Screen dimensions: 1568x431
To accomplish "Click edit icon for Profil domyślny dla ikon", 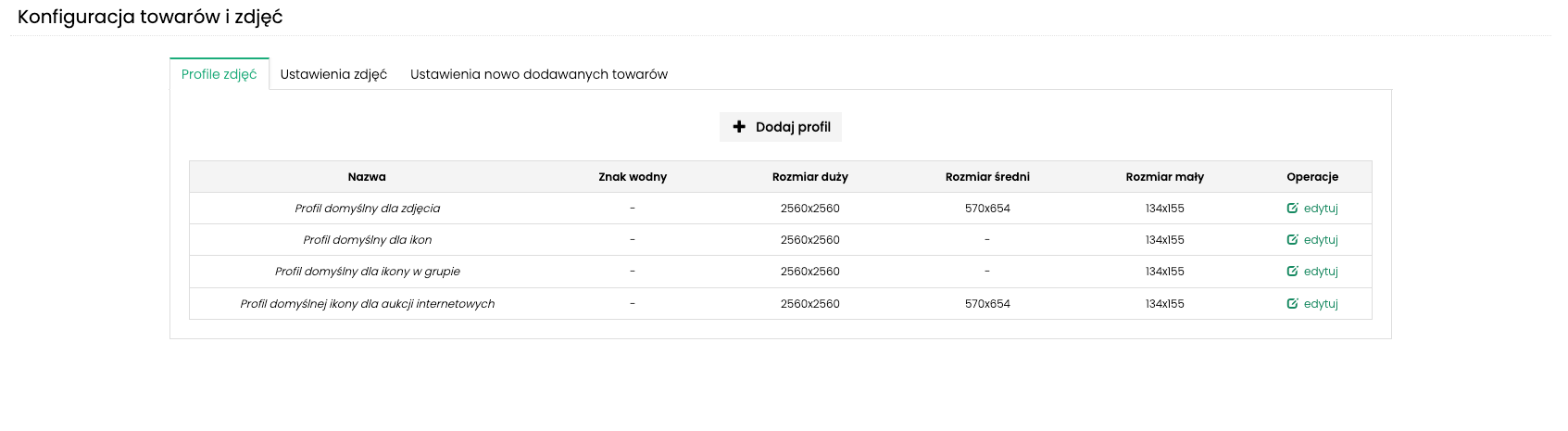I will [x=1292, y=240].
